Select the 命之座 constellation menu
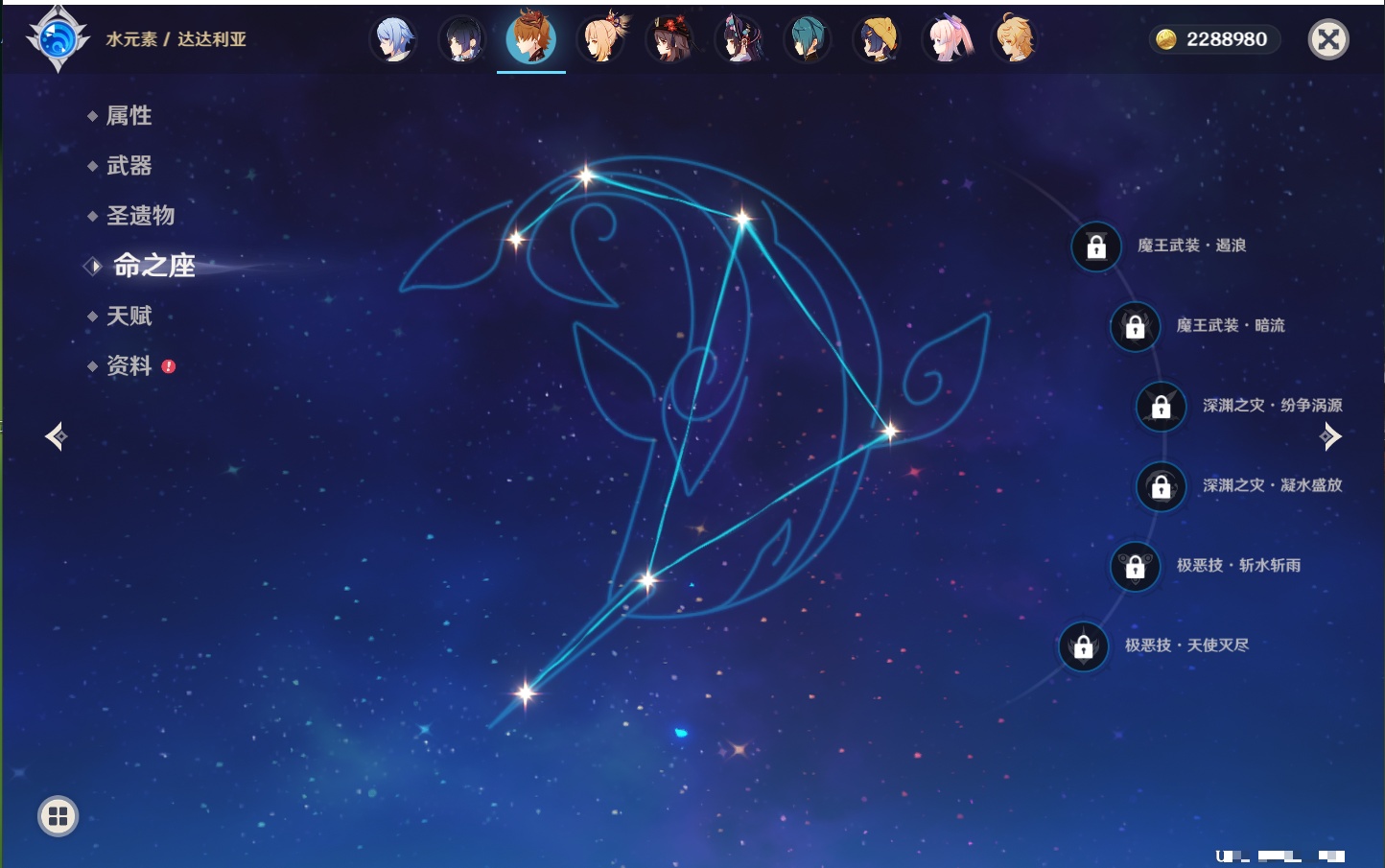Viewport: 1385px width, 868px height. click(x=154, y=266)
